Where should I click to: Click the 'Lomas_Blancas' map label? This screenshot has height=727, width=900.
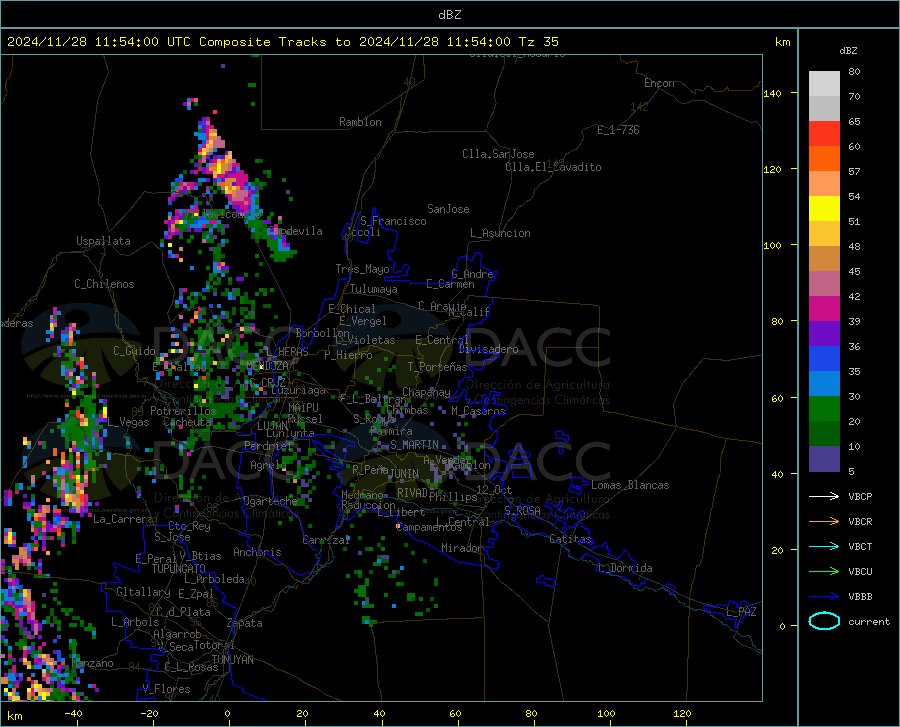[x=630, y=485]
